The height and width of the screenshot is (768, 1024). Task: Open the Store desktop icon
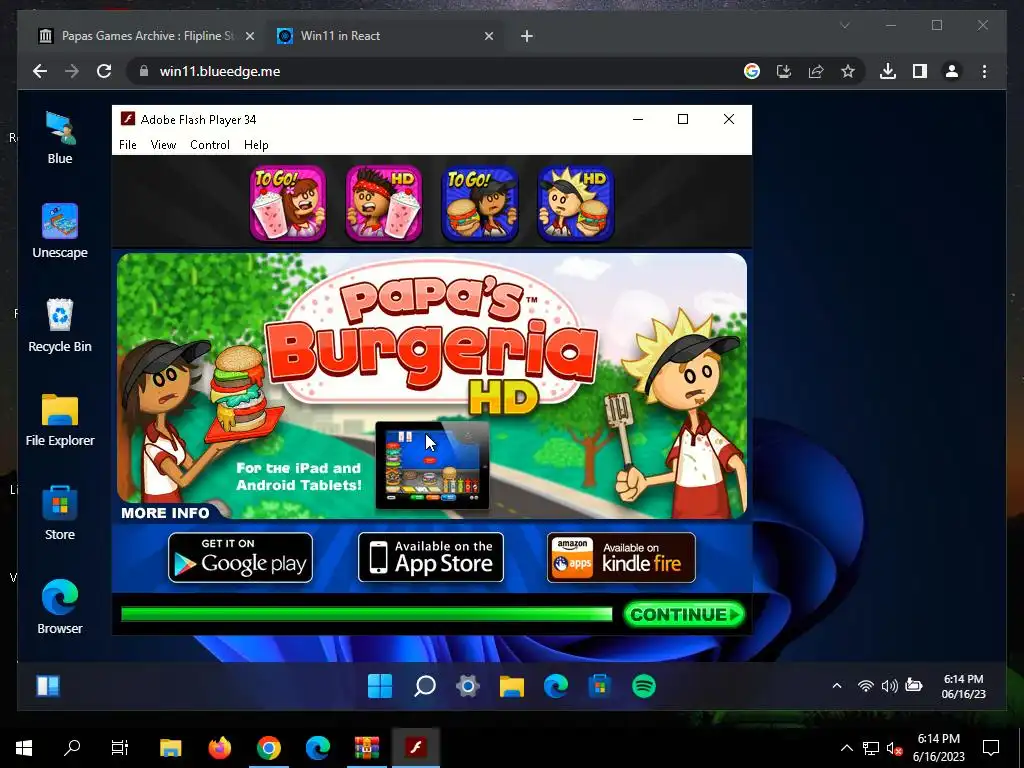[x=60, y=513]
